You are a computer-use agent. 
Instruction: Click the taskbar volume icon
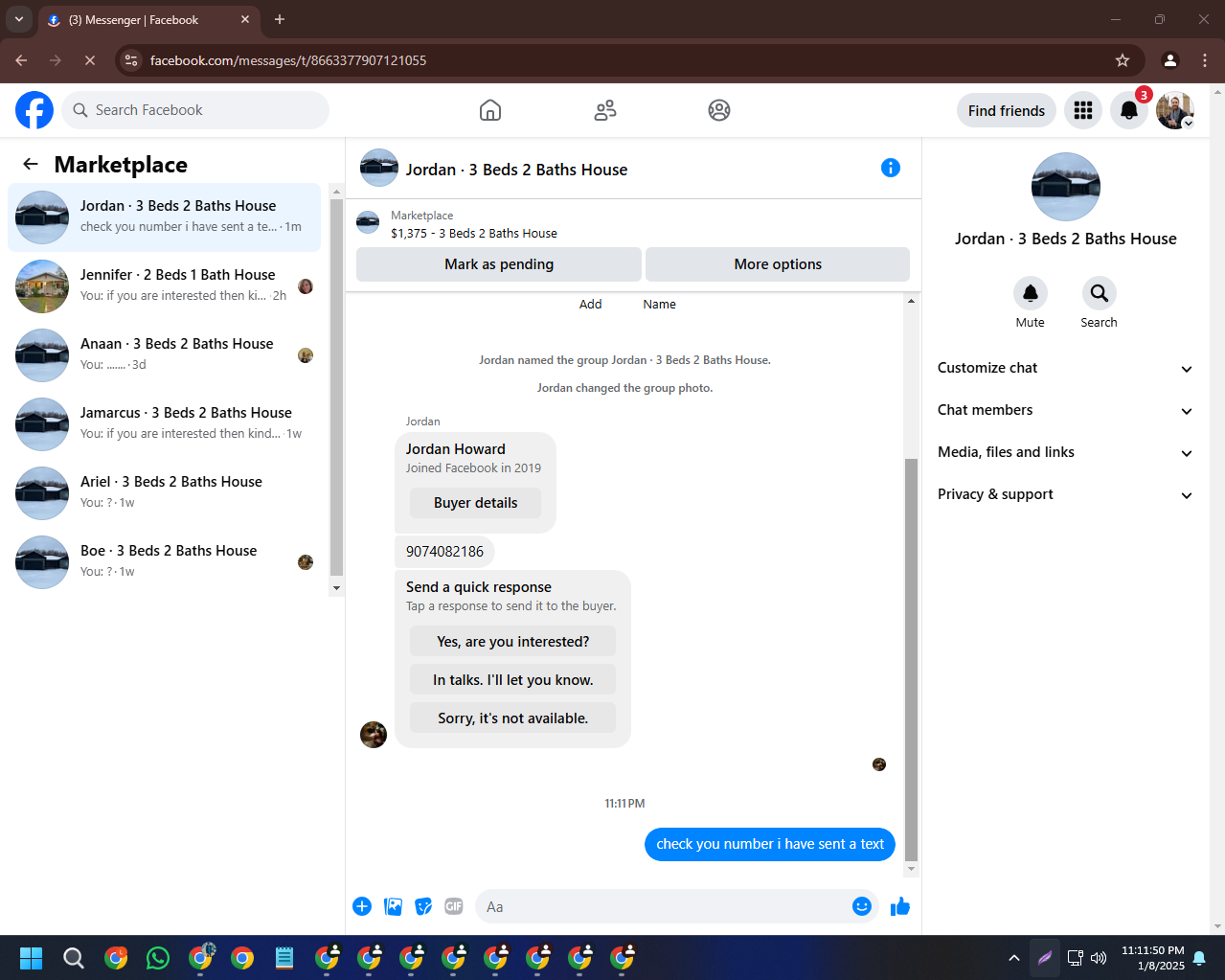point(1099,957)
